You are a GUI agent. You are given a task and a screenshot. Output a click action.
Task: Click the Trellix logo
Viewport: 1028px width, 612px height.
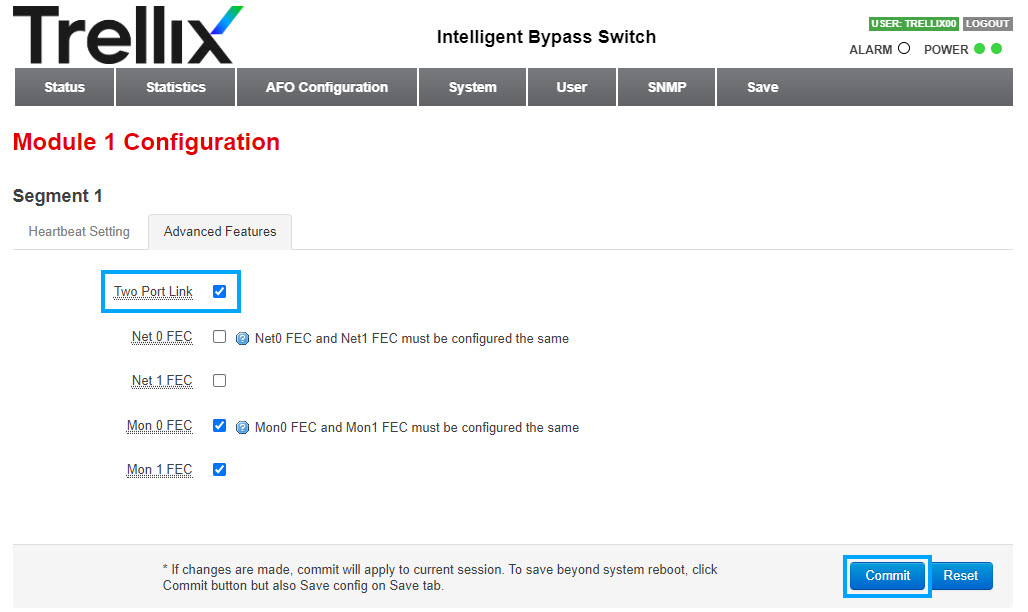click(128, 35)
